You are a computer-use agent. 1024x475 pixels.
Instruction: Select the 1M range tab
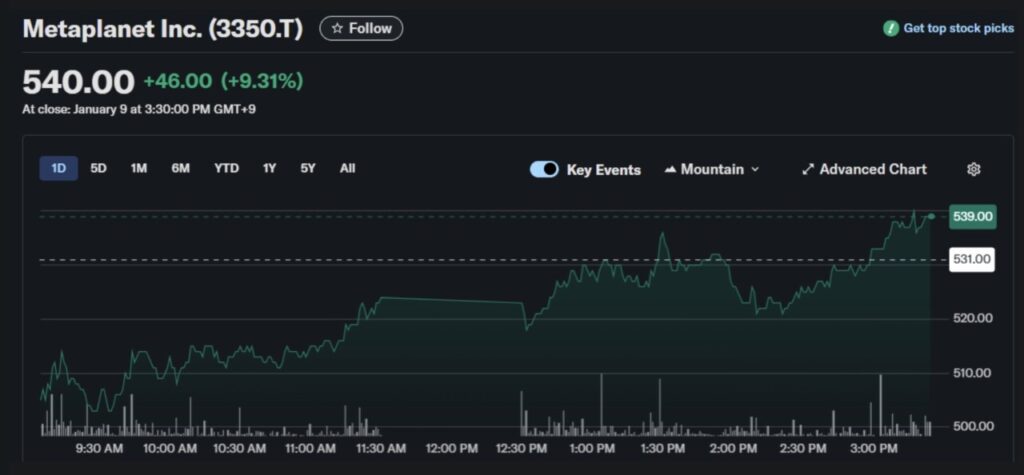click(x=138, y=168)
